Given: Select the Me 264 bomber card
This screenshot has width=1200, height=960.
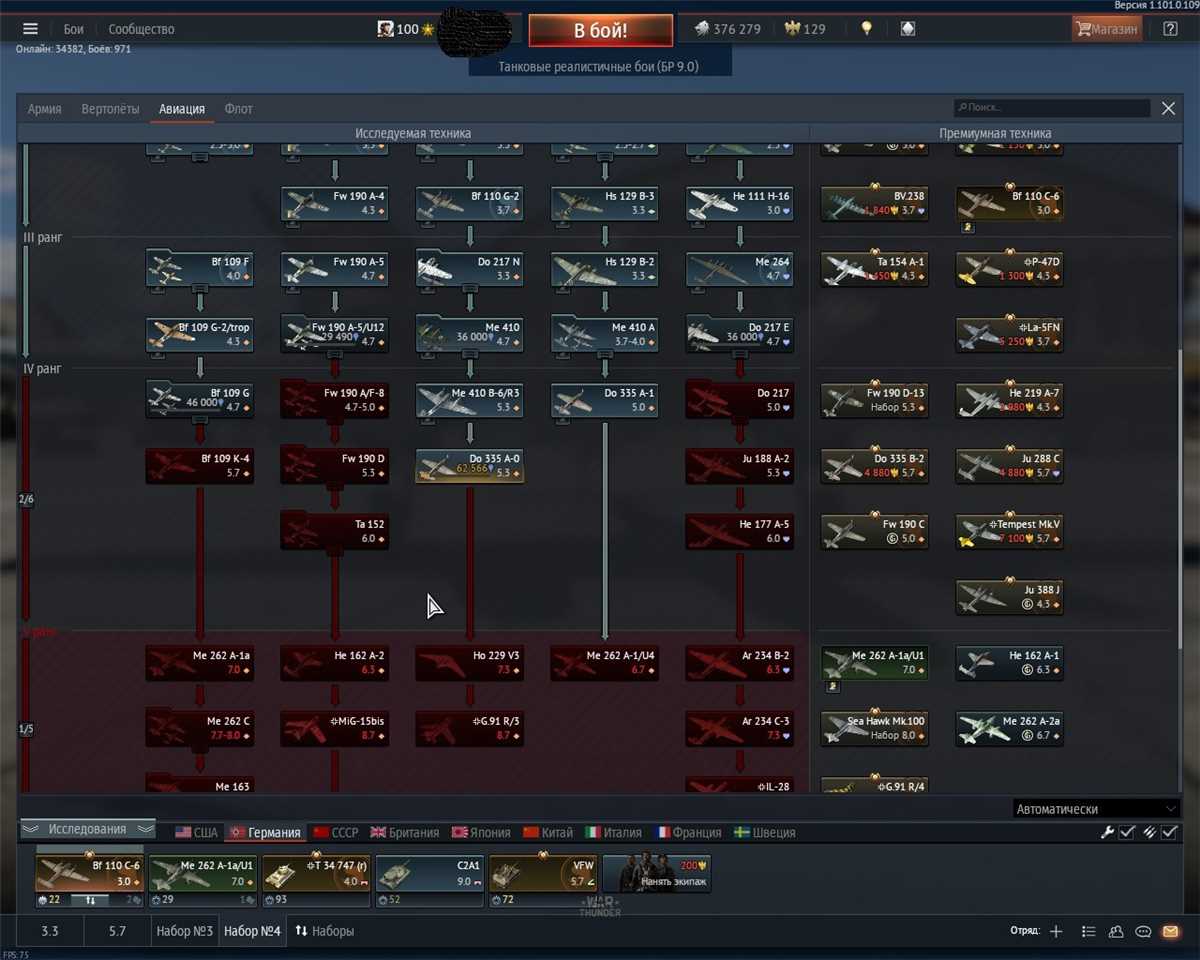Looking at the screenshot, I should (x=740, y=269).
